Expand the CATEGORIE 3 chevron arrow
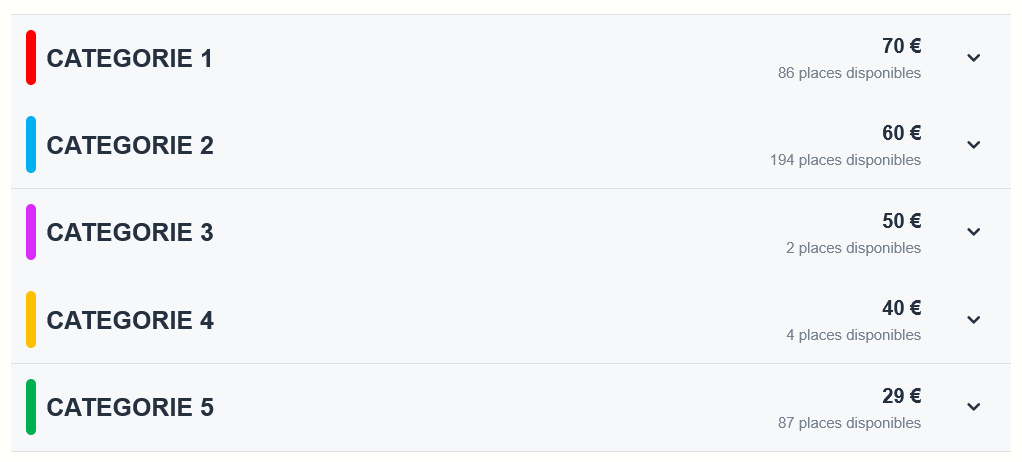This screenshot has width=1022, height=462. [x=974, y=232]
